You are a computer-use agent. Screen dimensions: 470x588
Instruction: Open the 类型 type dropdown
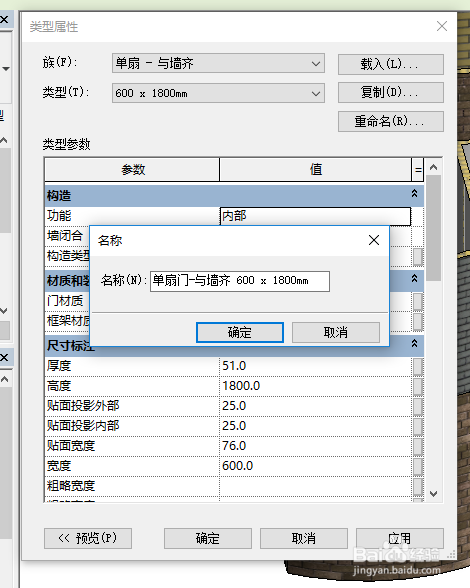pyautogui.click(x=218, y=93)
